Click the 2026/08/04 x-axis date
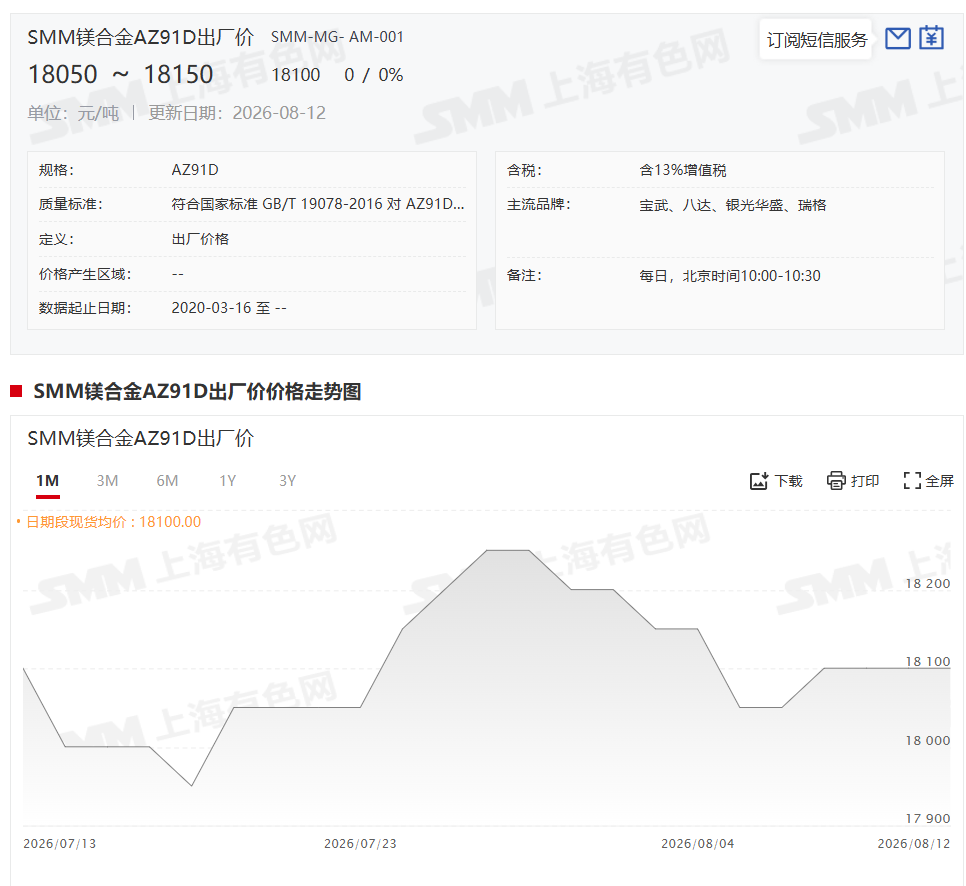The image size is (966, 886). (697, 843)
